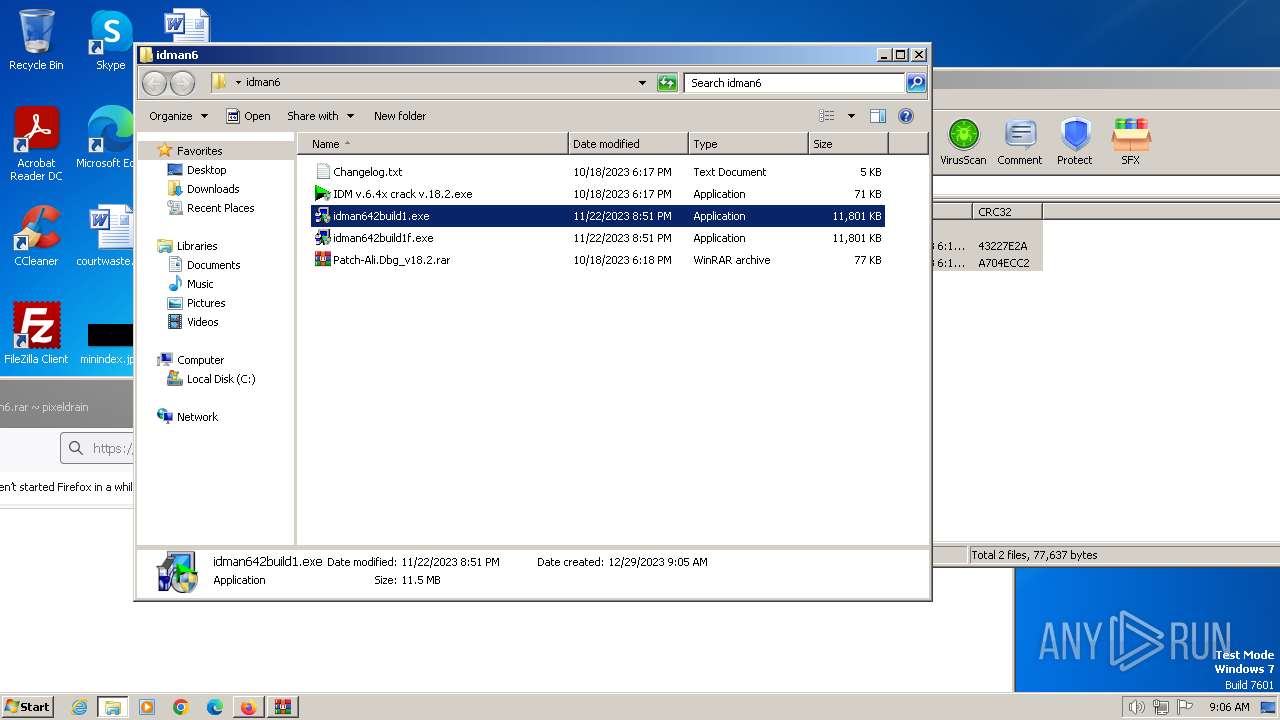Select Patch-Ali.Dbg_v18.2.rar archive icon

tap(322, 260)
